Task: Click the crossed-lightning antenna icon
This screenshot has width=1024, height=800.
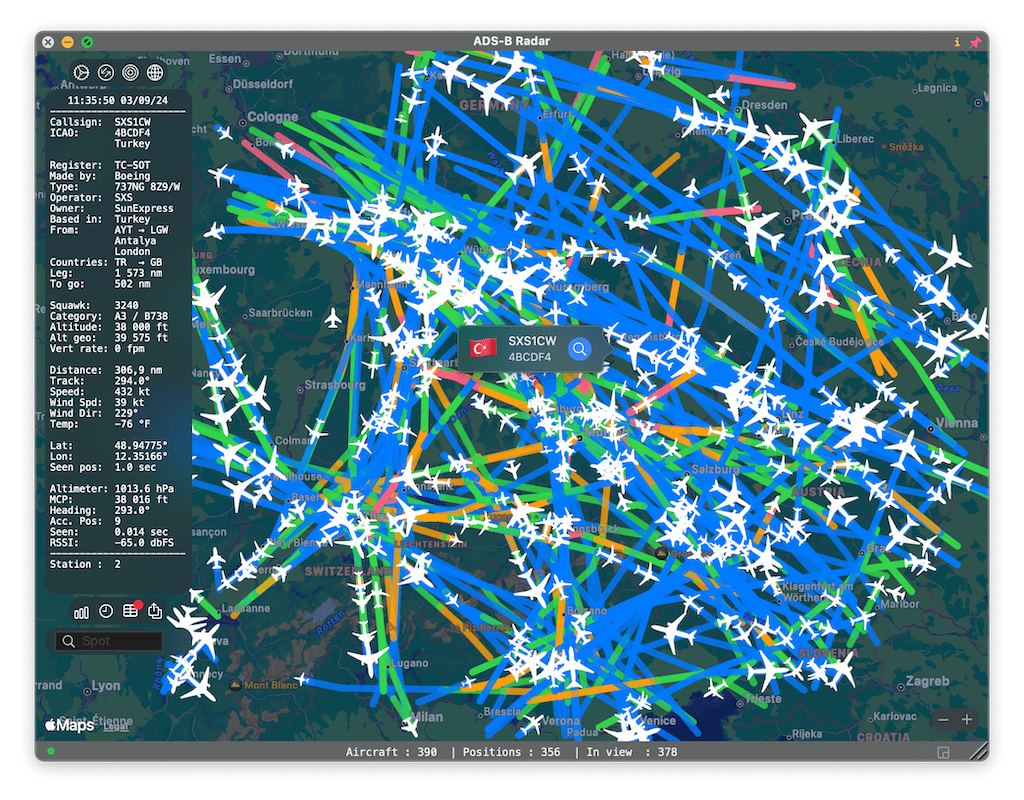Action: tap(105, 71)
